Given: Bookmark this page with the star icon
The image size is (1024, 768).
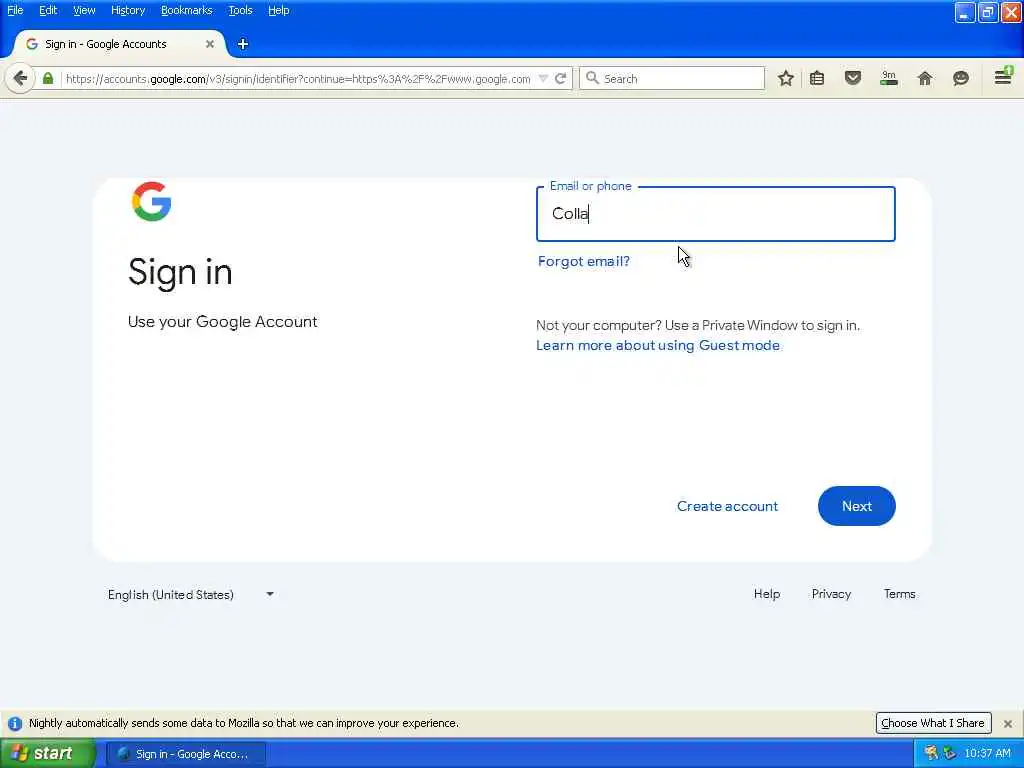Looking at the screenshot, I should coord(786,78).
